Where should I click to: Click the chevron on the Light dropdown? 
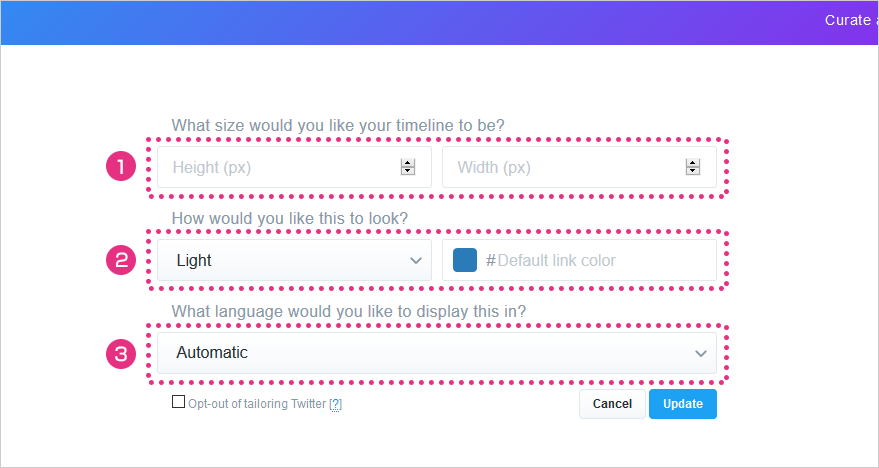pyautogui.click(x=415, y=260)
